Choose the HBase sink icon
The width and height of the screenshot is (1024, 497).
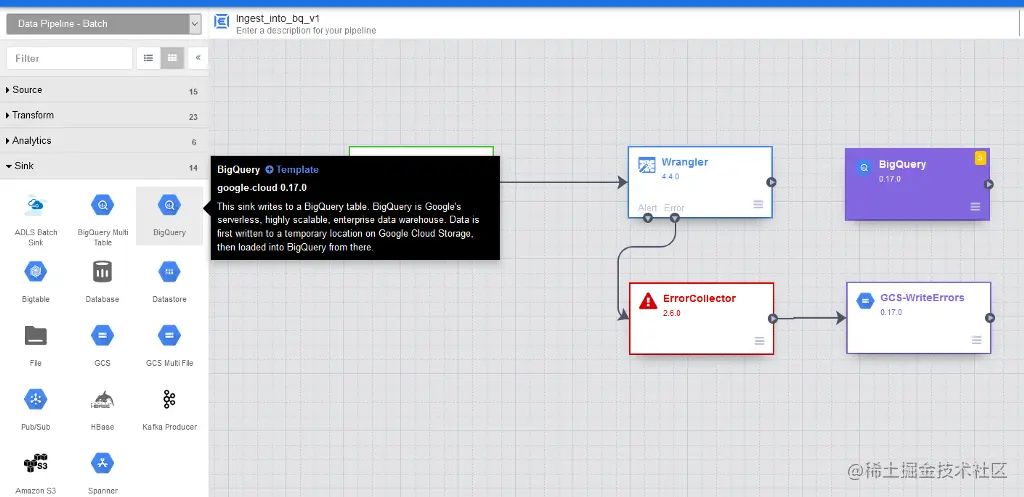[103, 399]
